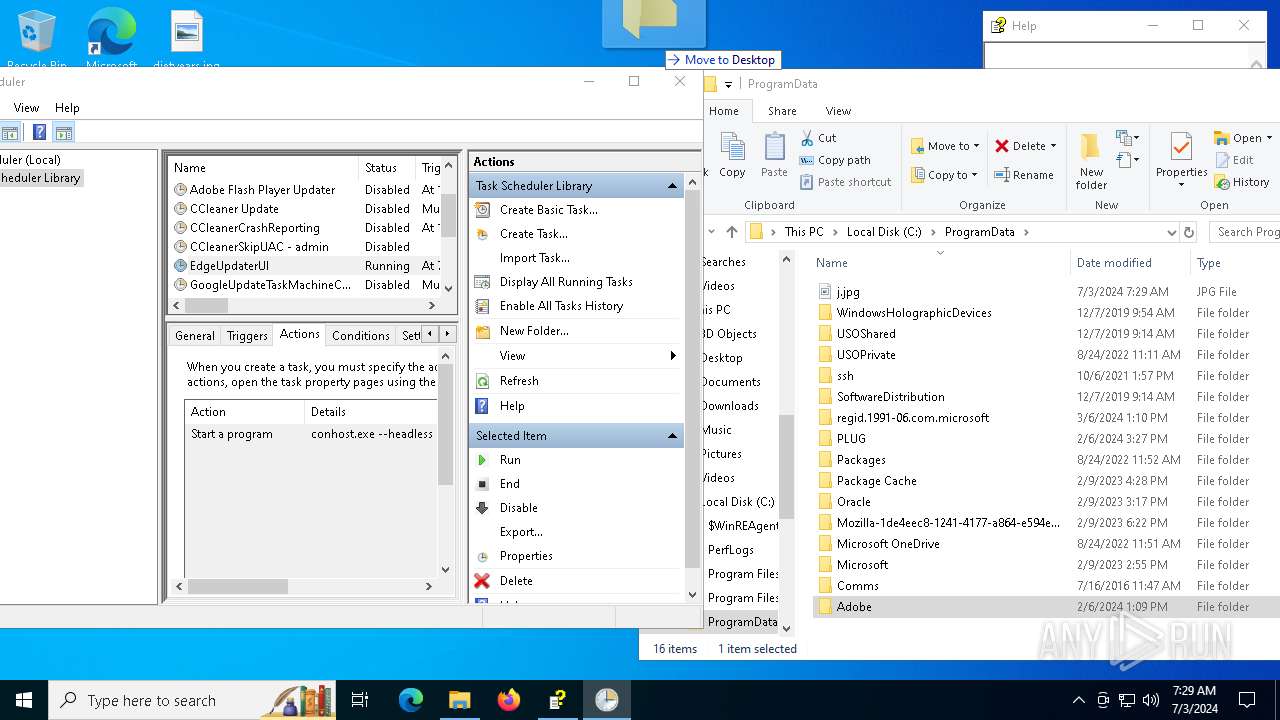Viewport: 1280px width, 720px height.
Task: Expand address bar history dropdown
Action: (1172, 232)
